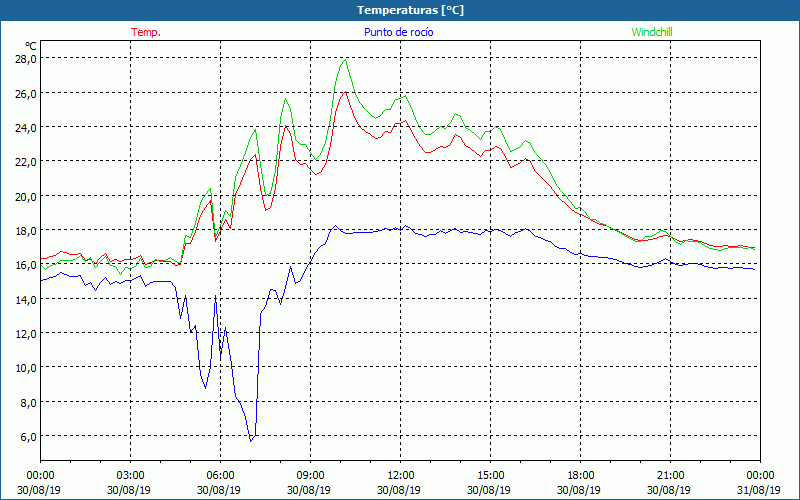Click the 12:00 time label on the x-axis
This screenshot has height=500, width=800.
pos(401,476)
